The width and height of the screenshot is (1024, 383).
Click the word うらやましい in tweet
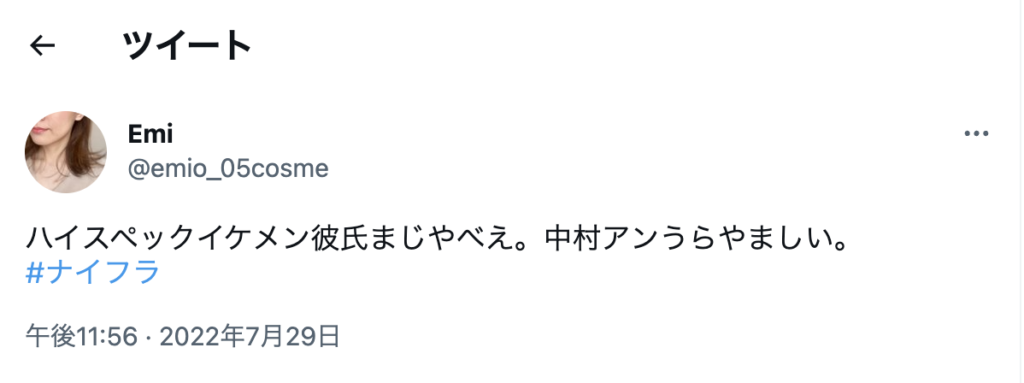coord(743,241)
